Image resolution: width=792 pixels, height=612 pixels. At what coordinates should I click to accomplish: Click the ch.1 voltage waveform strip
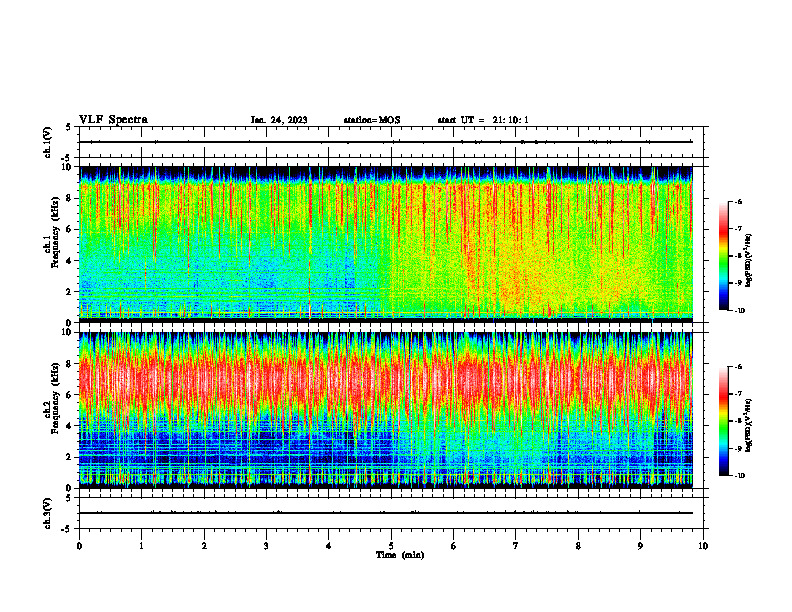click(x=391, y=142)
